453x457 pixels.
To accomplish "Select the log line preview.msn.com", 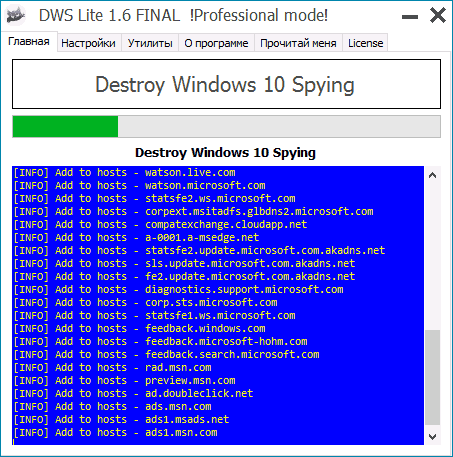I will click(124, 381).
